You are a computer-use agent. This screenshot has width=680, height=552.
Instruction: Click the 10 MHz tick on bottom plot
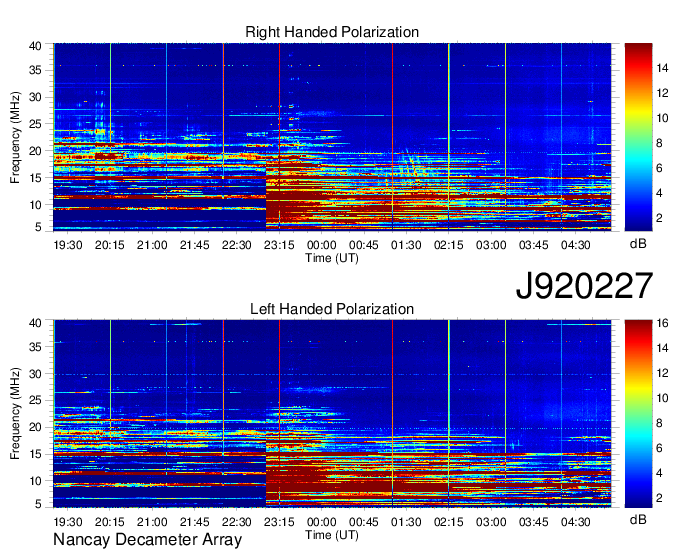coord(35,481)
